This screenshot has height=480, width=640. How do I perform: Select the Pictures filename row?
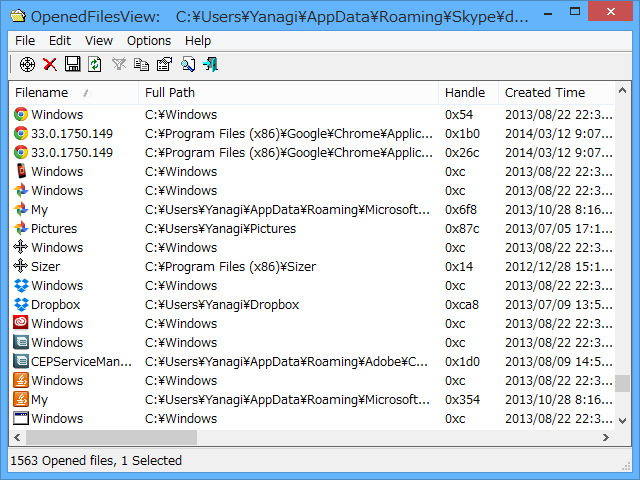click(x=54, y=229)
